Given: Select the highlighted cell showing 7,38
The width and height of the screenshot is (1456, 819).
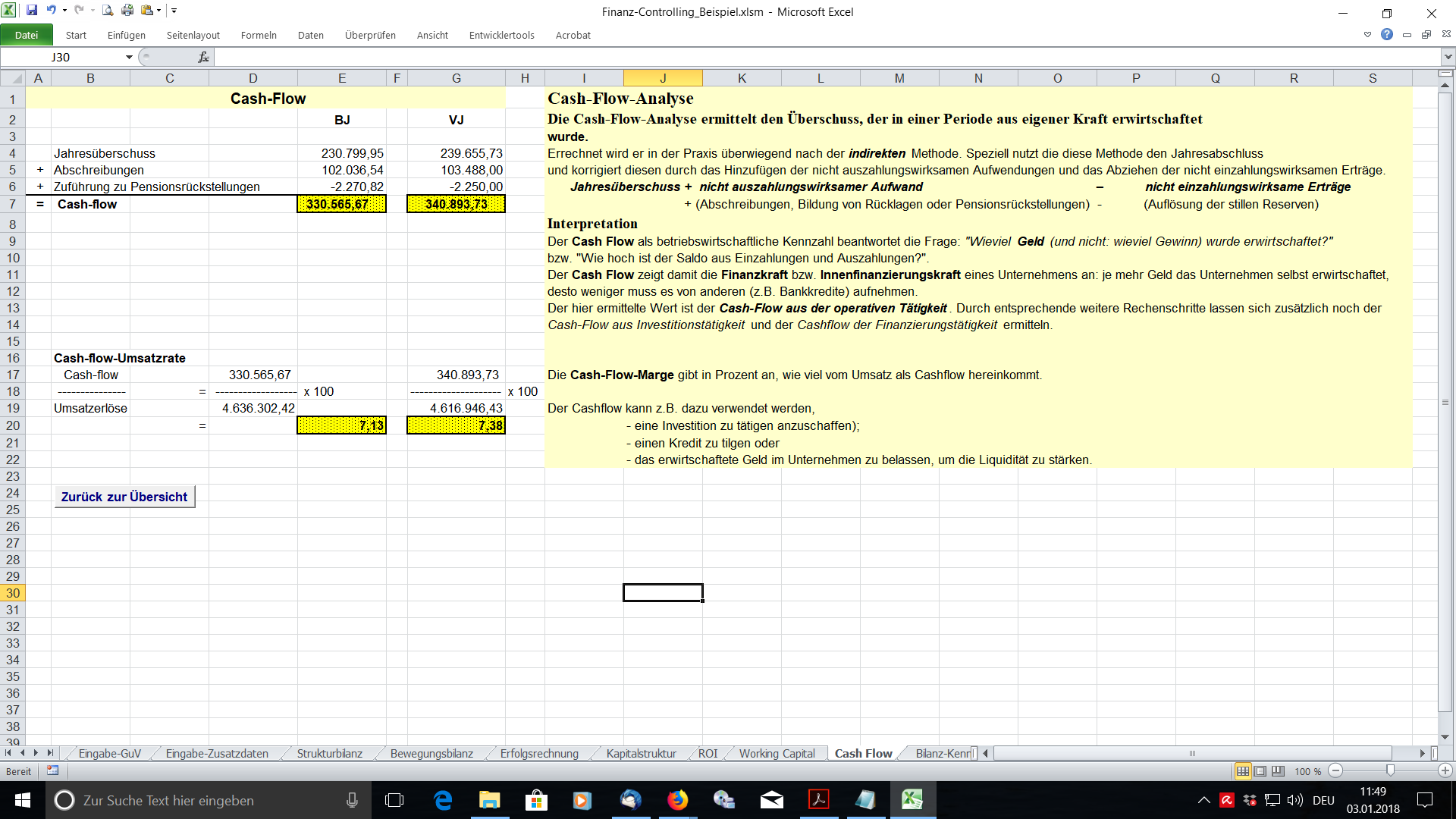Looking at the screenshot, I should [x=457, y=425].
